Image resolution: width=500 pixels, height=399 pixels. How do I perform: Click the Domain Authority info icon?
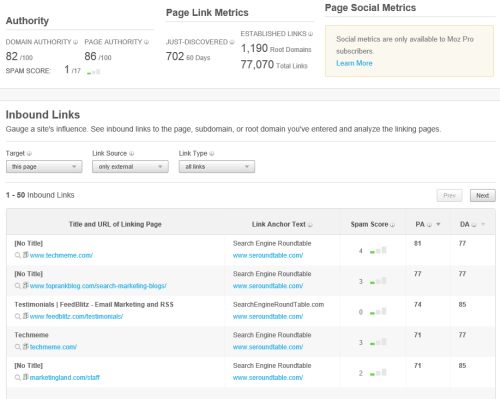coord(76,42)
